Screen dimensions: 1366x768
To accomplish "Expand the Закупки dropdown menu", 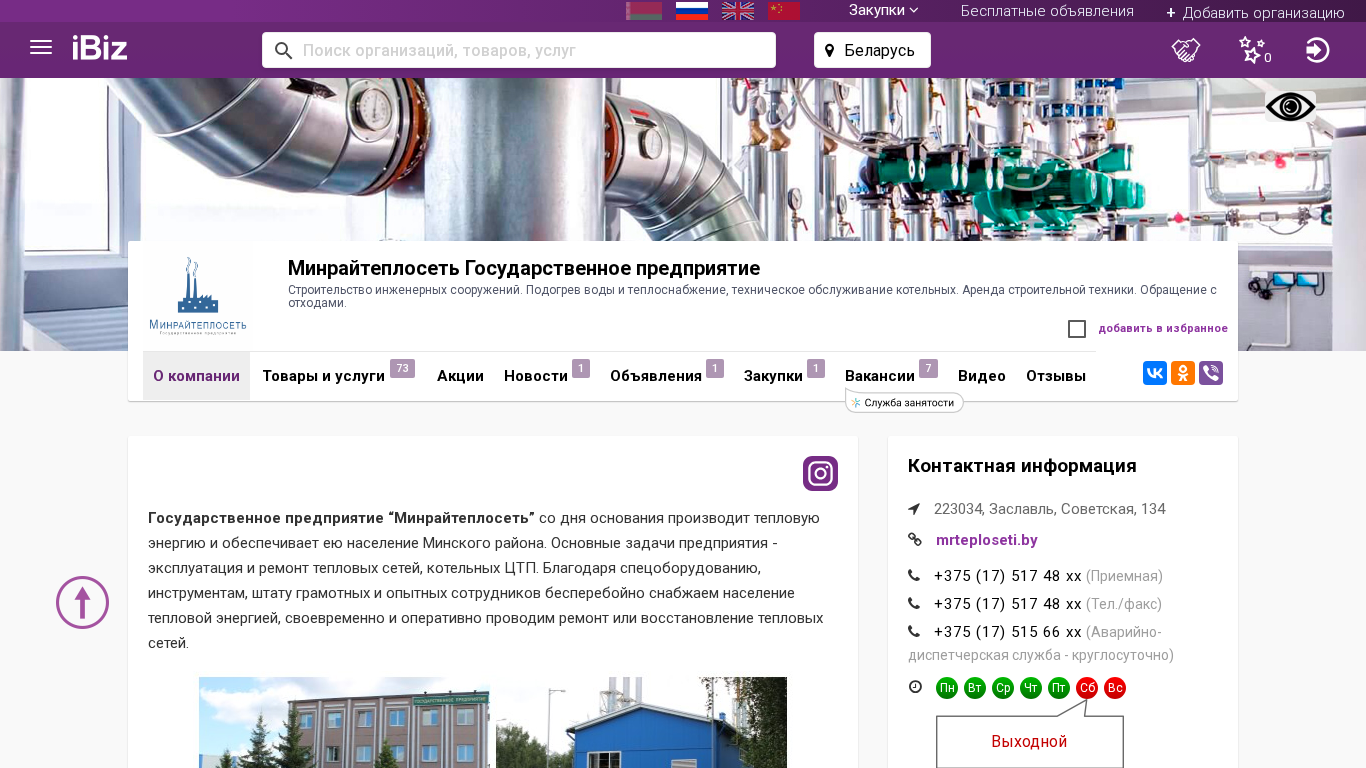I will tap(884, 11).
